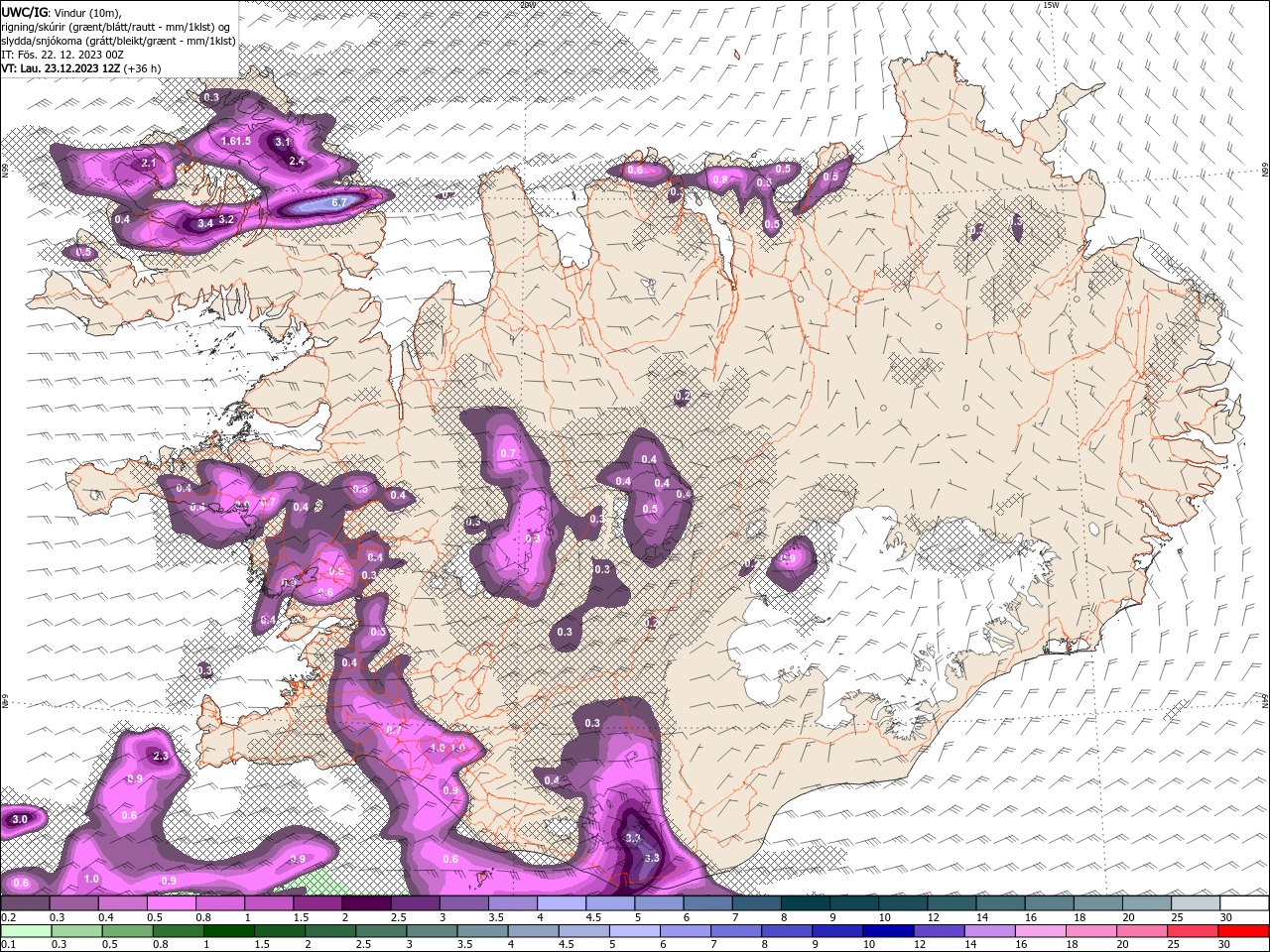Pick the lower legend swatch between 14 and 16

(x=990, y=931)
